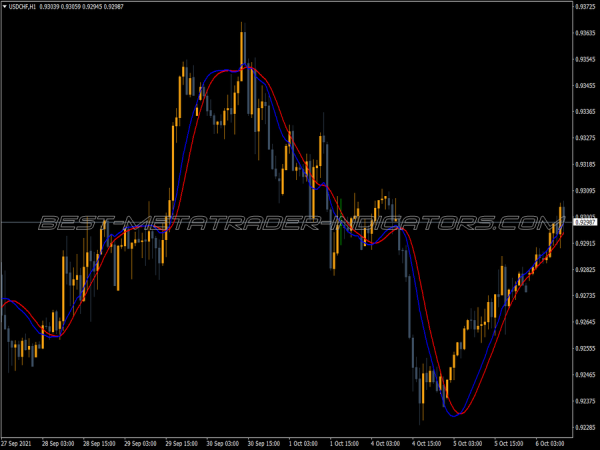Click the 4 Oct 15:00 time label
This screenshot has width=600, height=450.
[x=427, y=443]
